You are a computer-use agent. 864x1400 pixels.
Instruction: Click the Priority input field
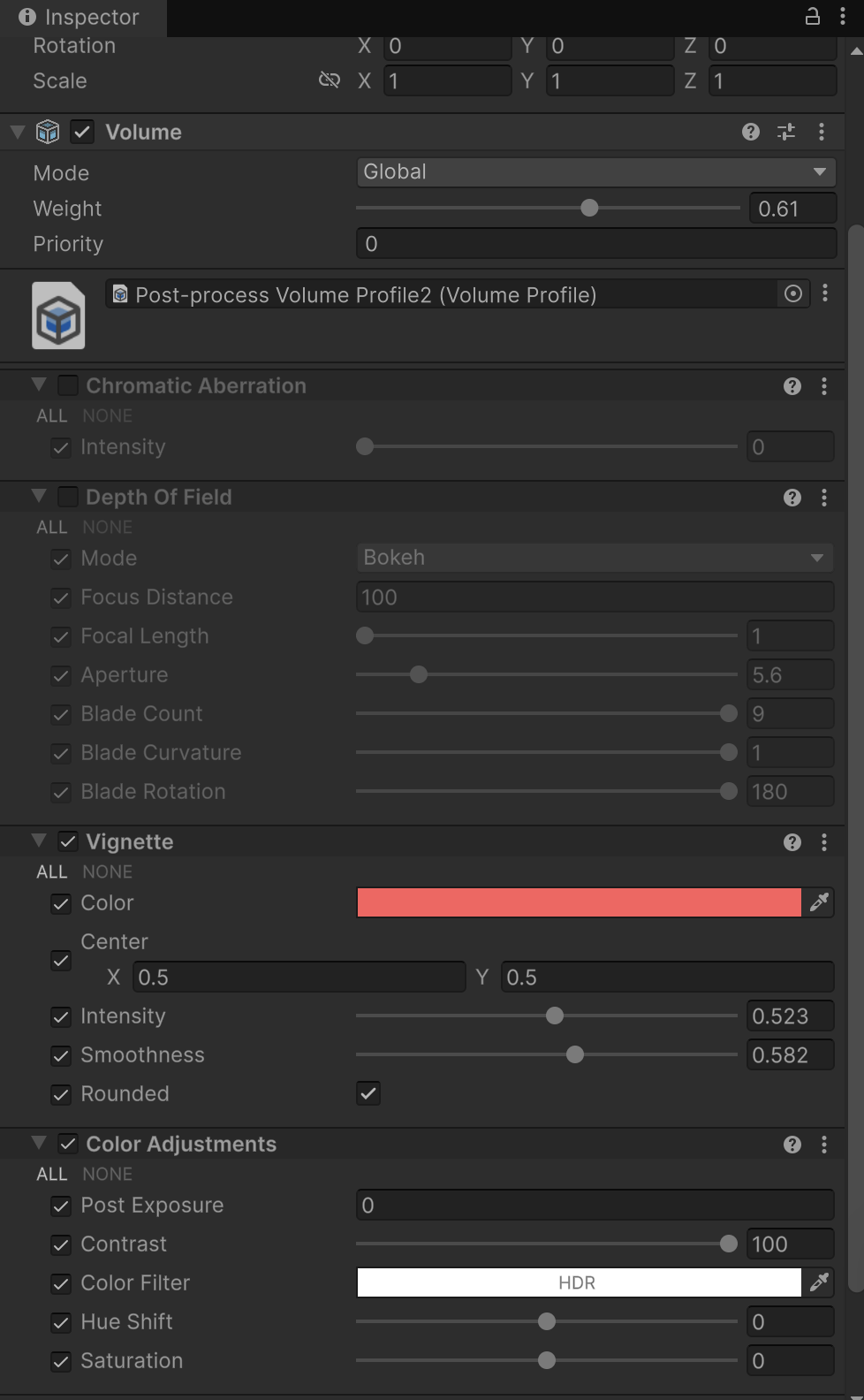(595, 244)
